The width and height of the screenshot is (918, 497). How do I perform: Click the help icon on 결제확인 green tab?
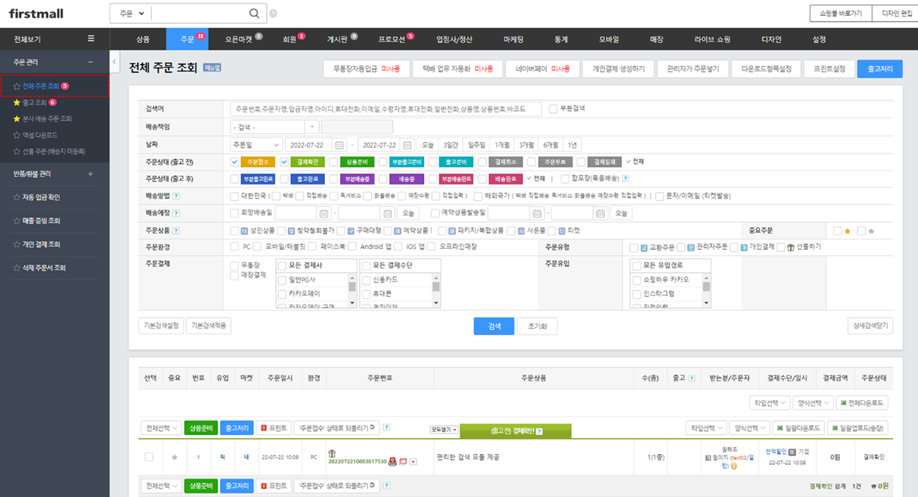(x=539, y=431)
